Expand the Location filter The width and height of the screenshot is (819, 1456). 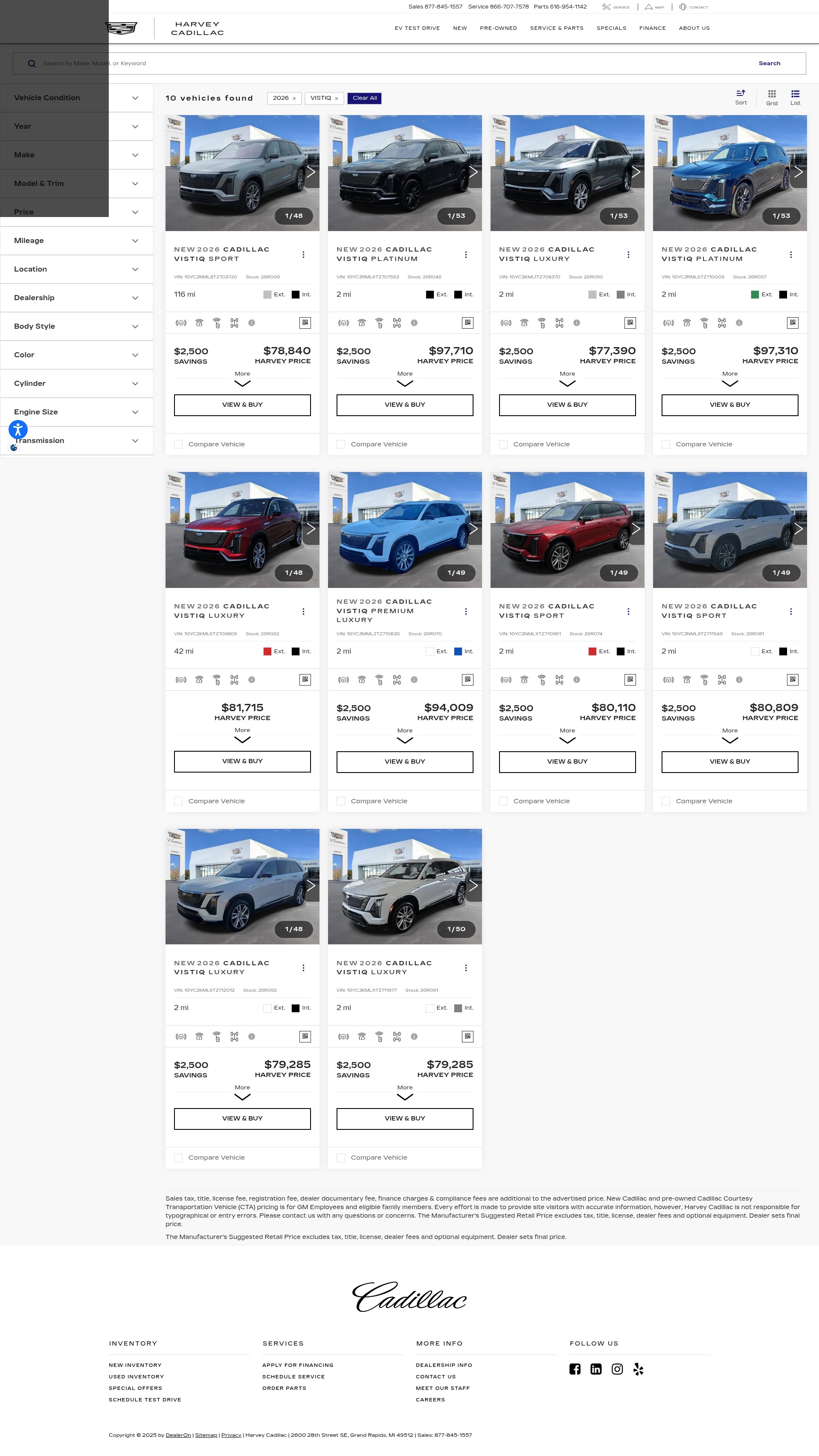click(x=76, y=269)
